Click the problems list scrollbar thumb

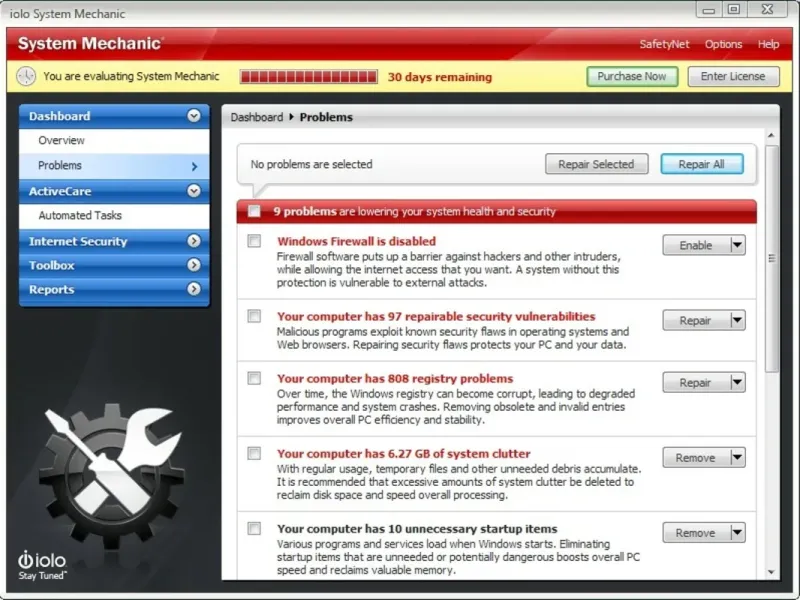[772, 259]
